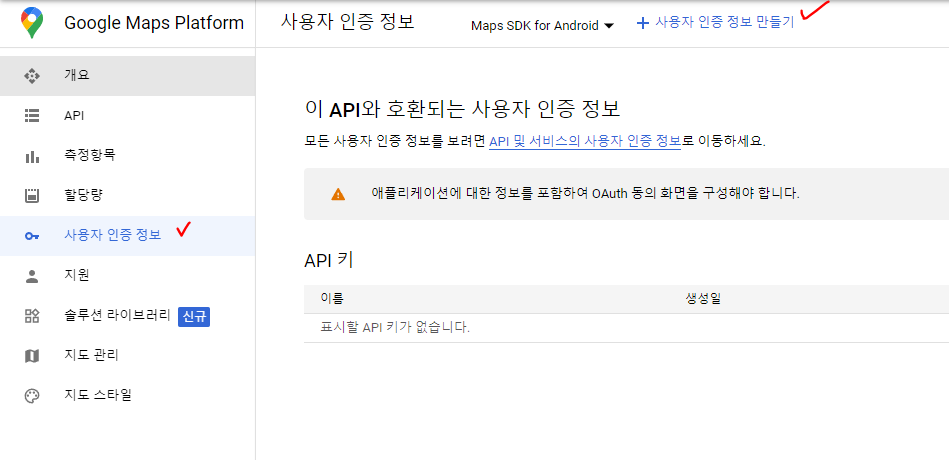The width and height of the screenshot is (949, 460).
Task: Click the 사용자 인증 정보 page title
Action: click(347, 22)
